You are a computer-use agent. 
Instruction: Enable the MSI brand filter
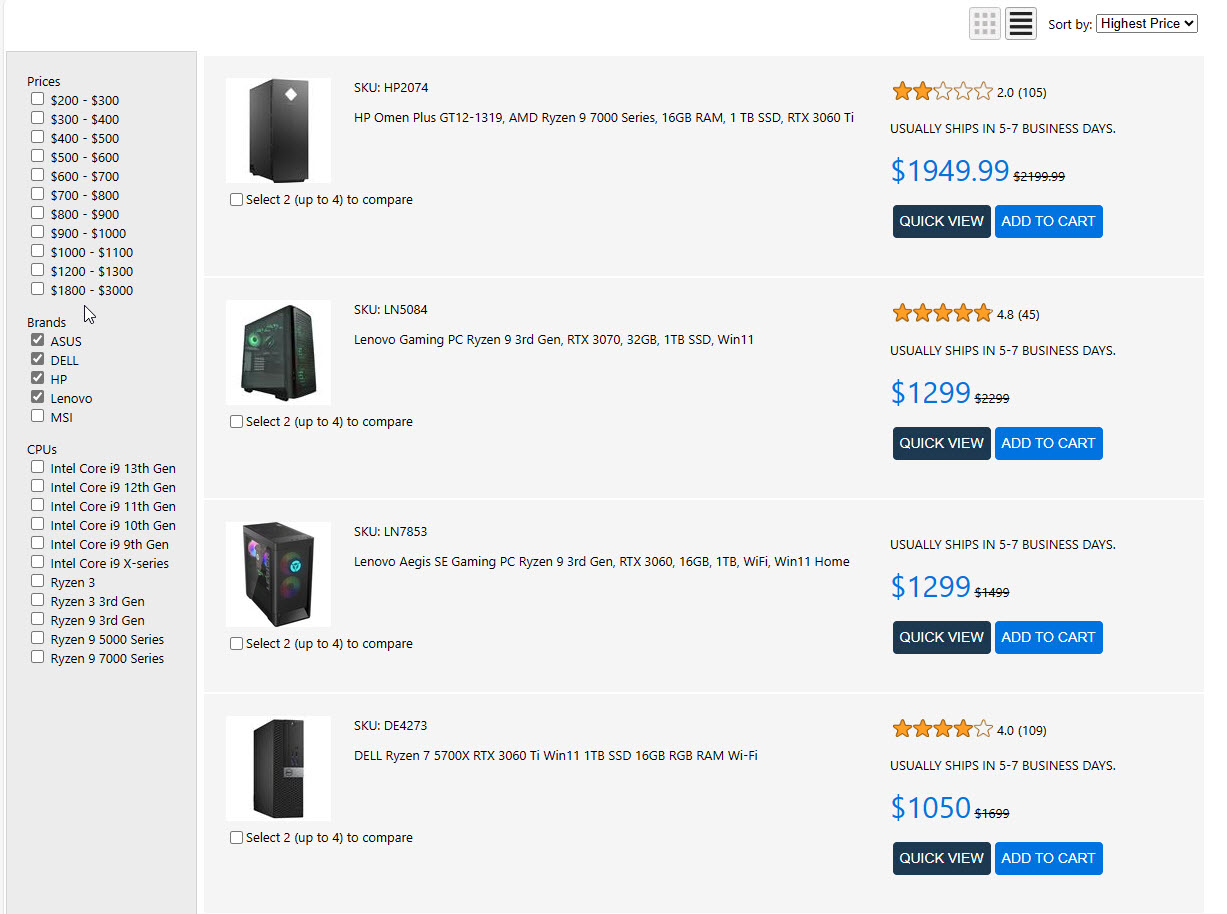(38, 417)
